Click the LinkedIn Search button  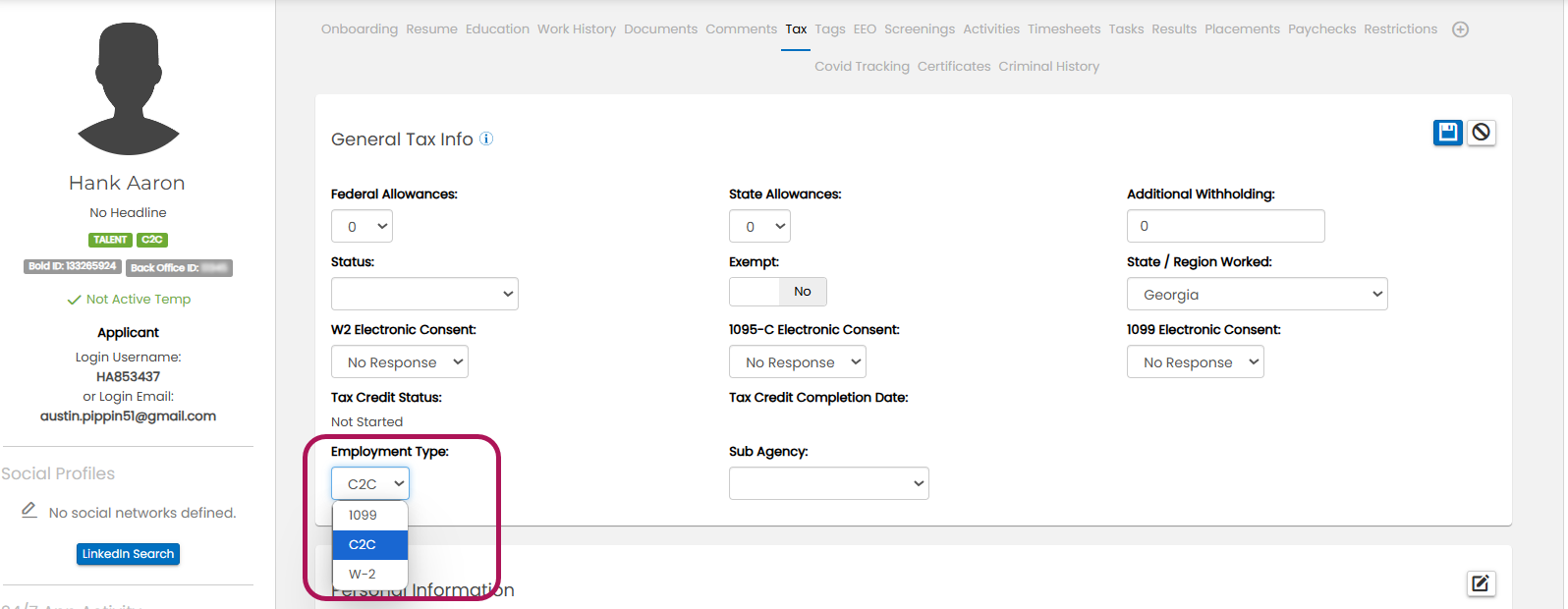pyautogui.click(x=128, y=554)
